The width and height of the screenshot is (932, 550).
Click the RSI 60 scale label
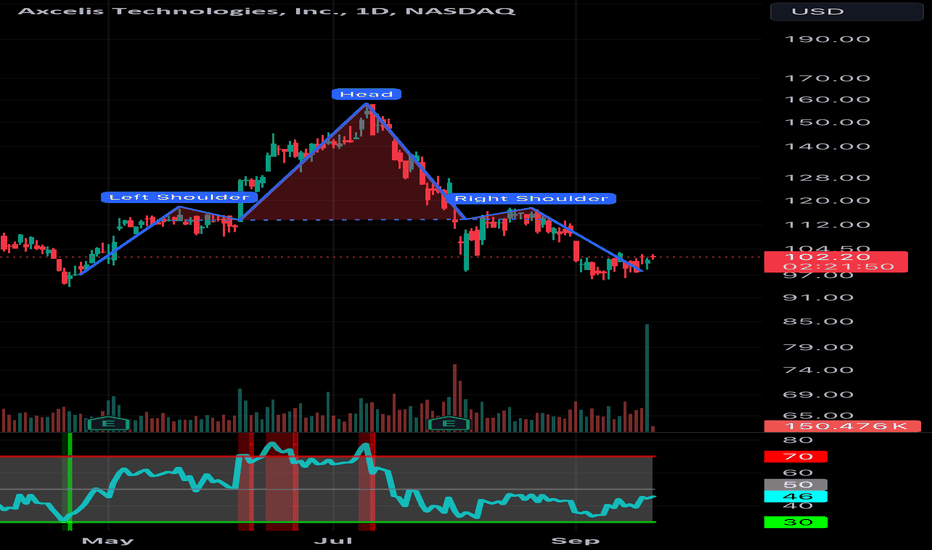coord(798,473)
